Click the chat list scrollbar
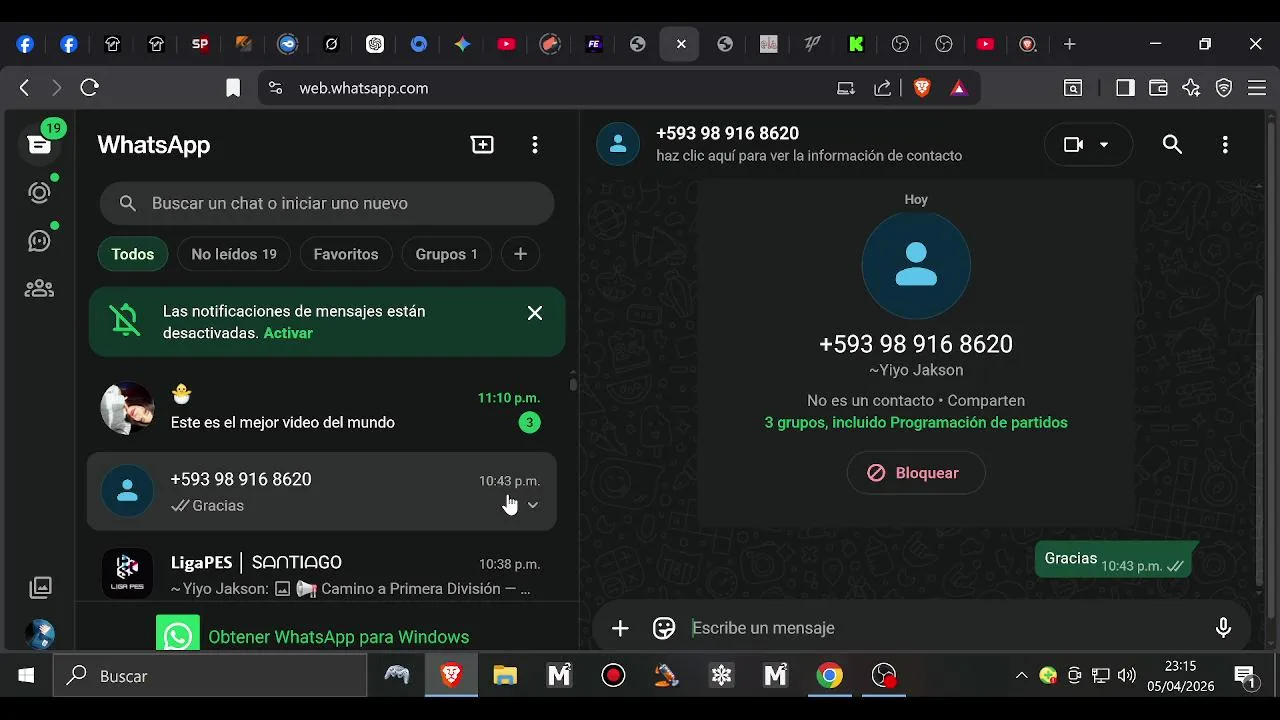The height and width of the screenshot is (720, 1280). [573, 383]
